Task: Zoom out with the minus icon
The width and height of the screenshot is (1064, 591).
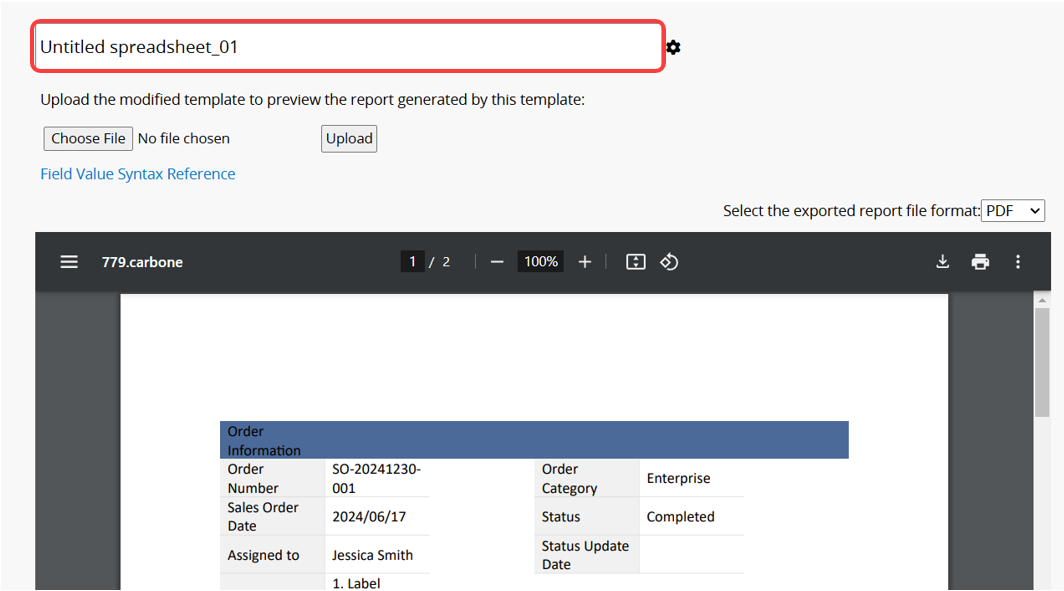Action: pos(497,262)
